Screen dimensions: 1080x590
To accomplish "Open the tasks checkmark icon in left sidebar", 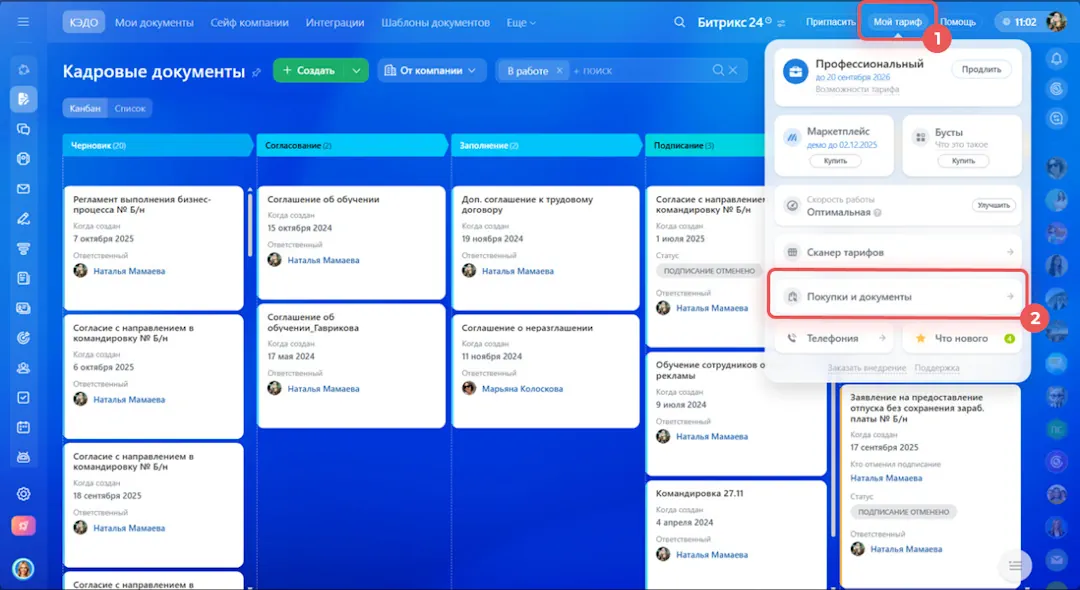I will 23,397.
